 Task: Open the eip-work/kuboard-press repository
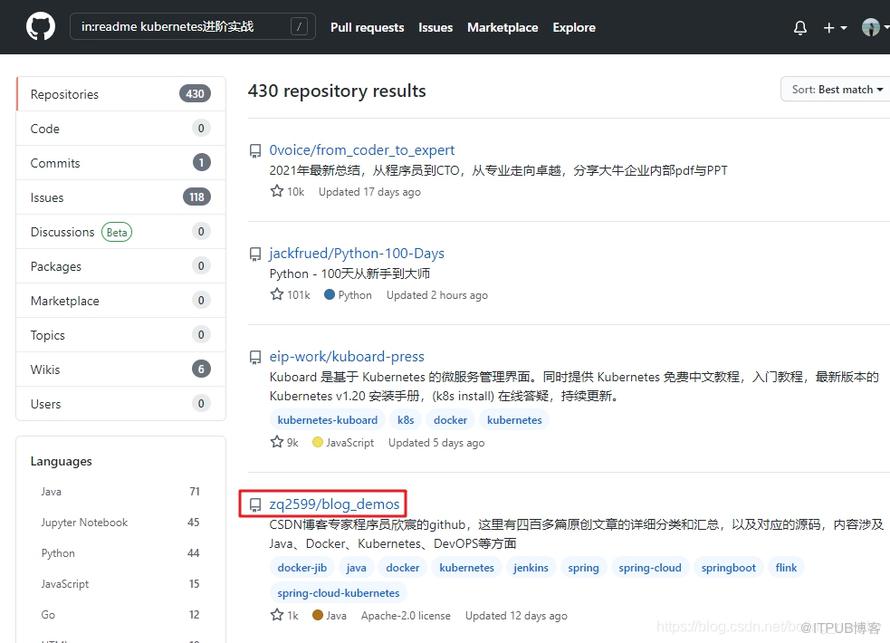(347, 356)
